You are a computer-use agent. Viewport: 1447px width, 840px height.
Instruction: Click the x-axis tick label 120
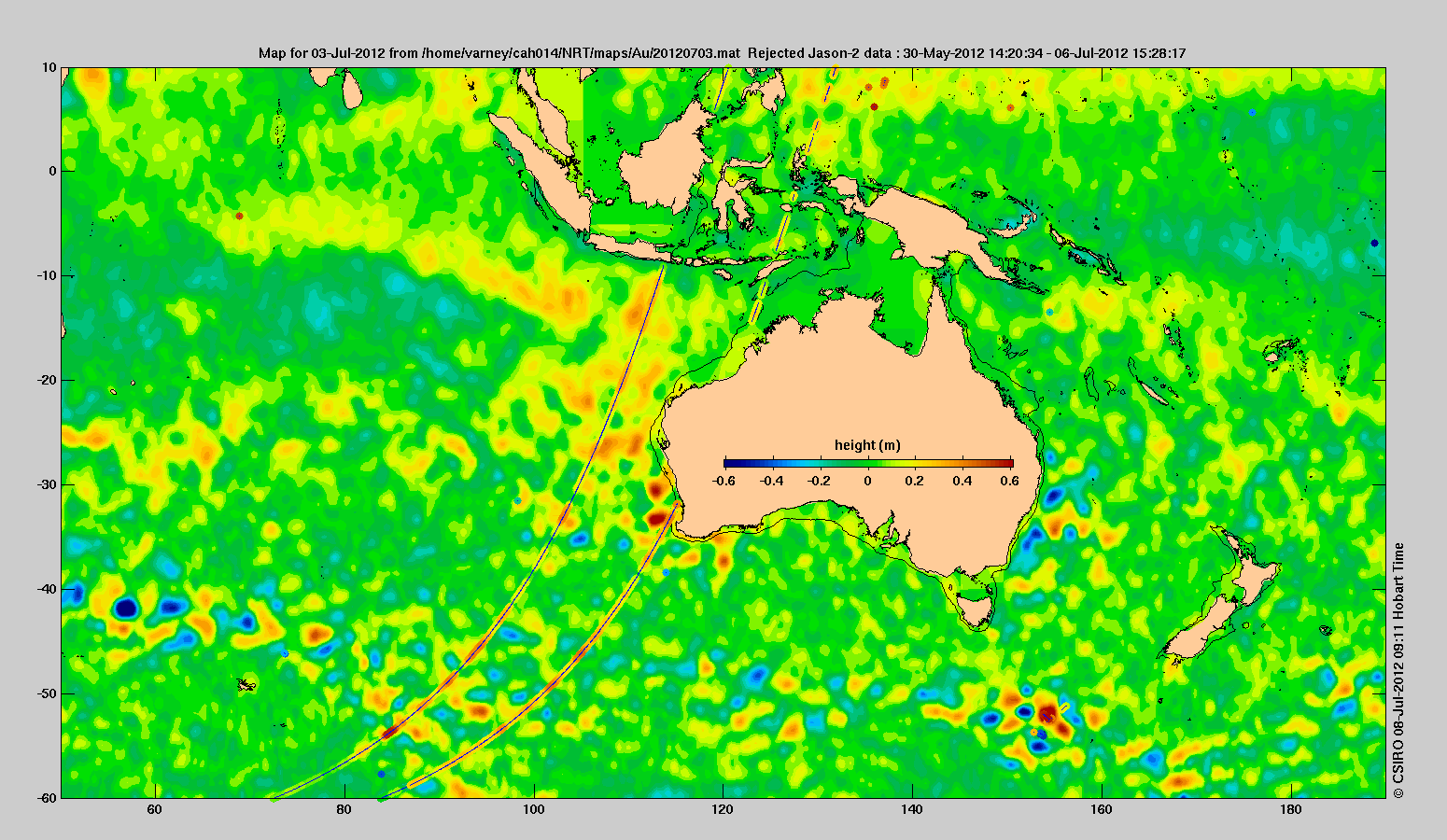pos(723,810)
